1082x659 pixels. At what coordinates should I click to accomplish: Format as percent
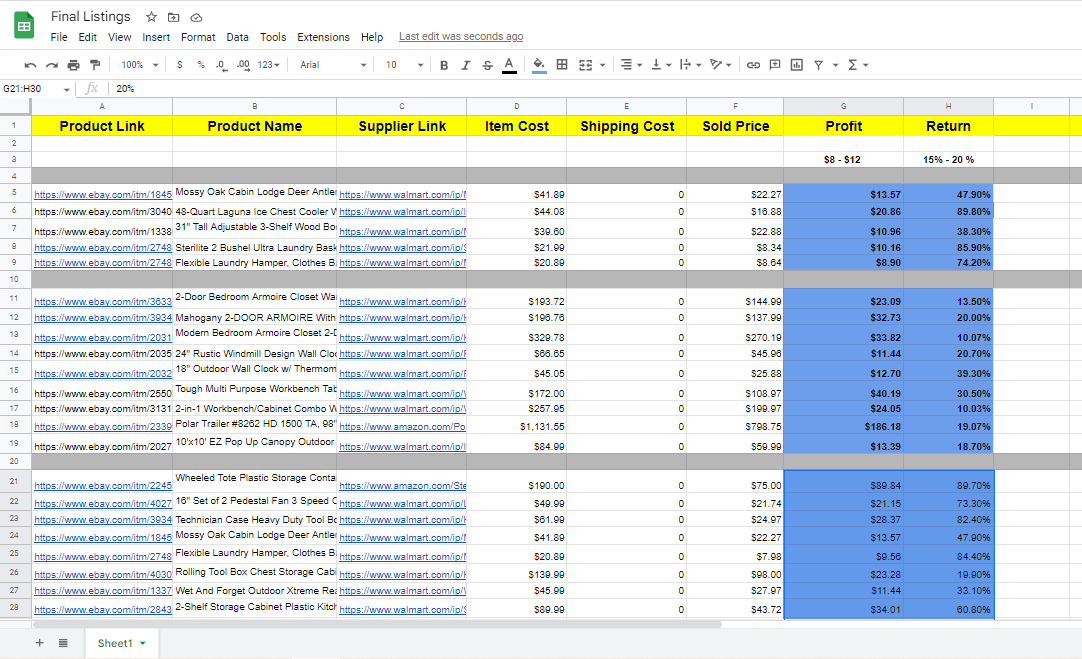pos(201,65)
